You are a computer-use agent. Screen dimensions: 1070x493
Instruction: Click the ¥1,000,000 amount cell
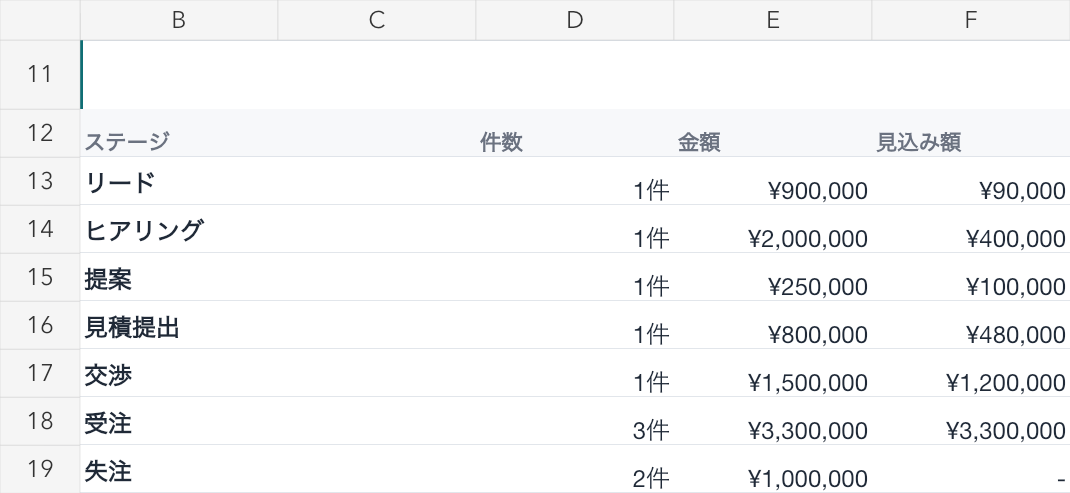click(x=772, y=468)
